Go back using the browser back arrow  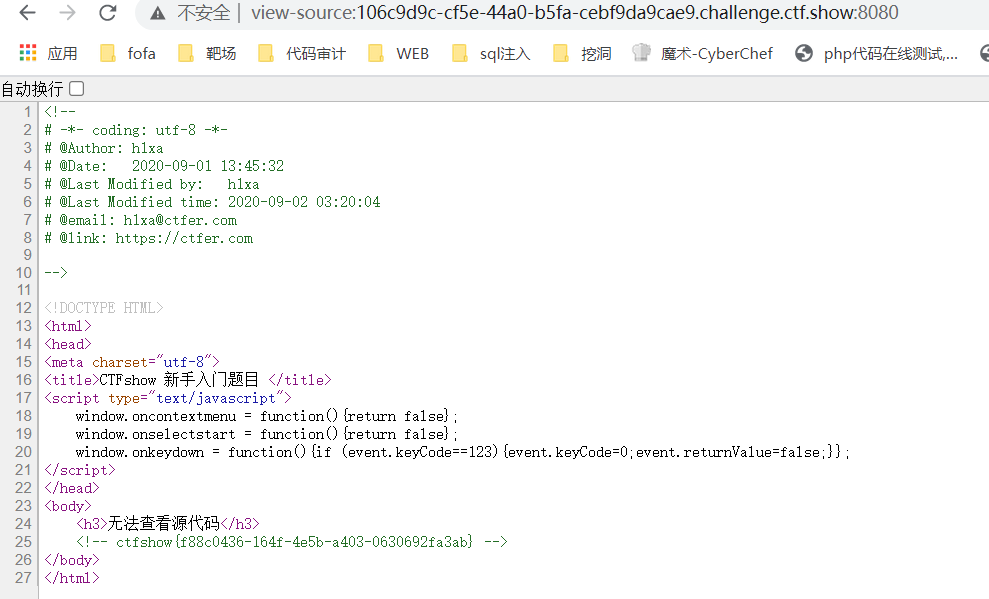pyautogui.click(x=28, y=13)
